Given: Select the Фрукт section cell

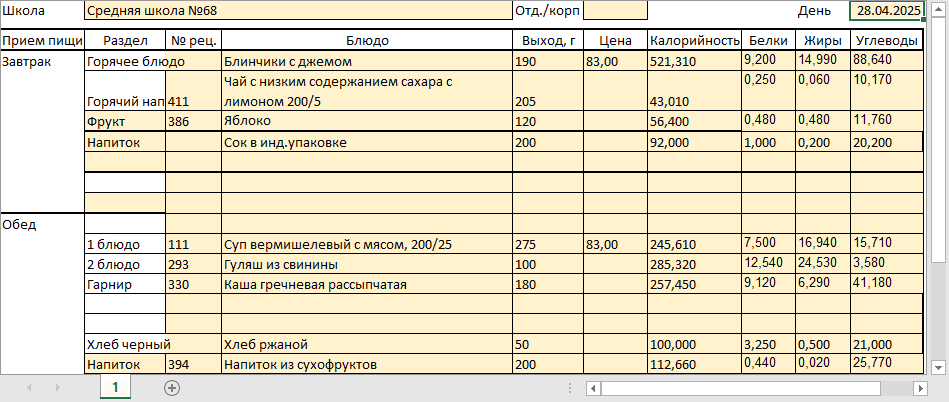Looking at the screenshot, I should [125, 121].
